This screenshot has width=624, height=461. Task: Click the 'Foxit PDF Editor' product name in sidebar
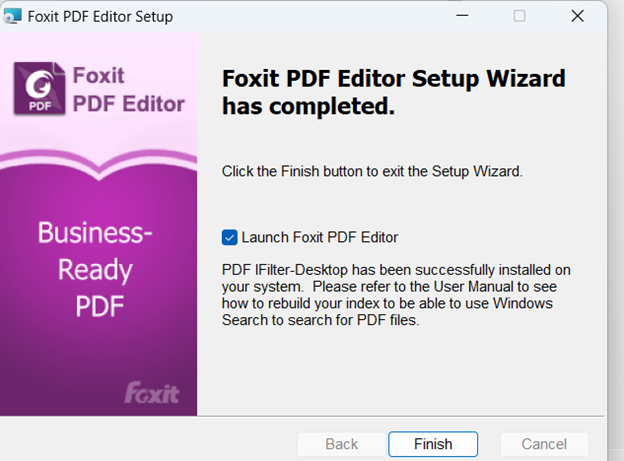(129, 89)
